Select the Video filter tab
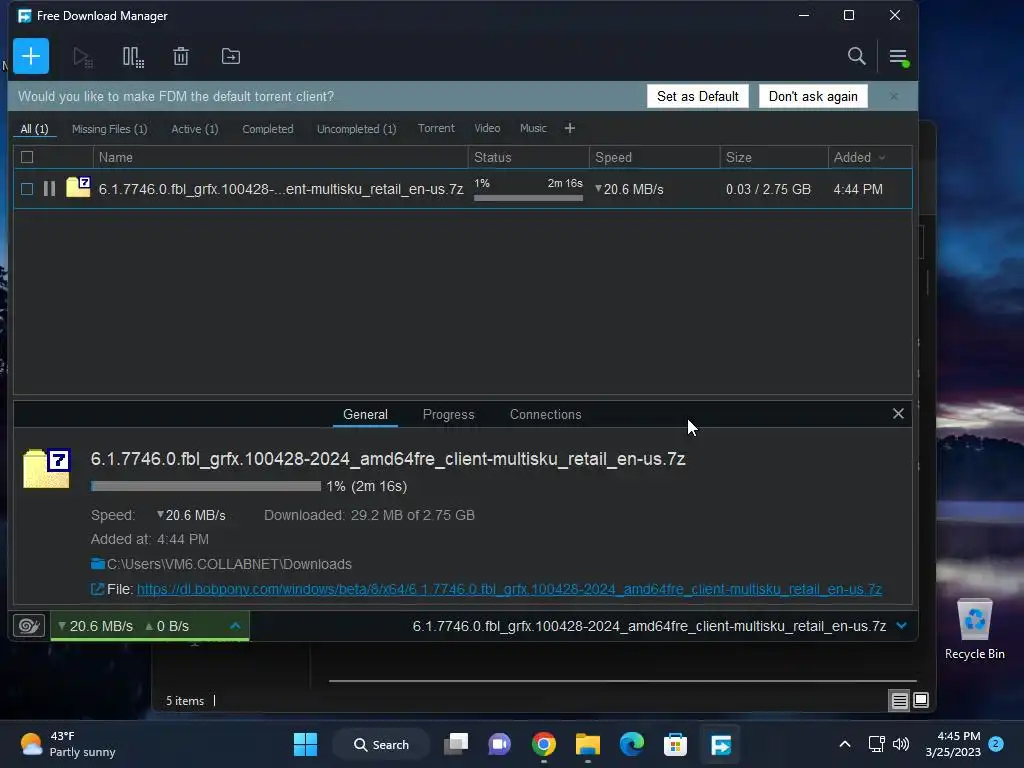The image size is (1024, 768). point(487,128)
